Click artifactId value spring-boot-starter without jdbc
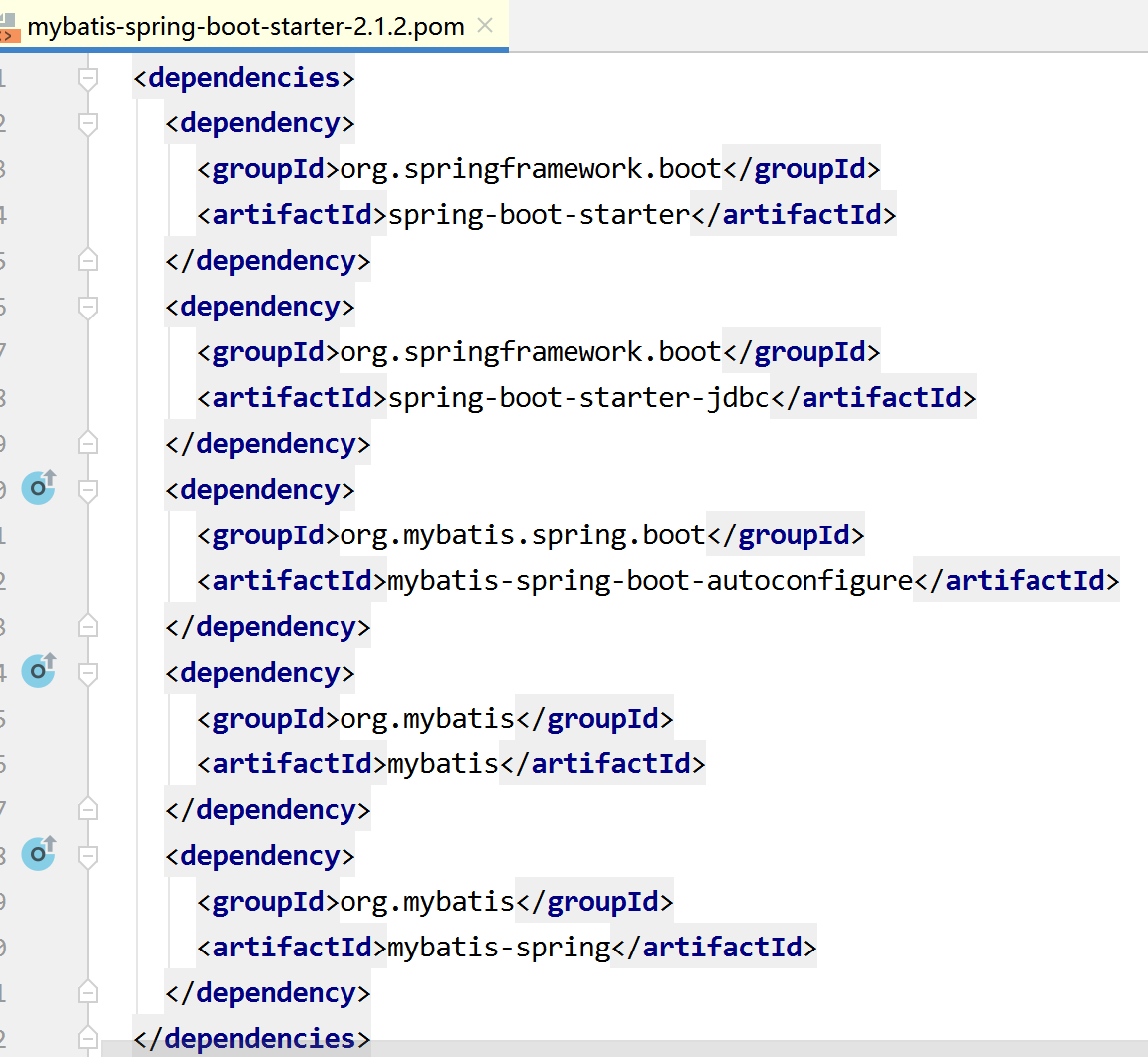The width and height of the screenshot is (1148, 1057). [539, 215]
